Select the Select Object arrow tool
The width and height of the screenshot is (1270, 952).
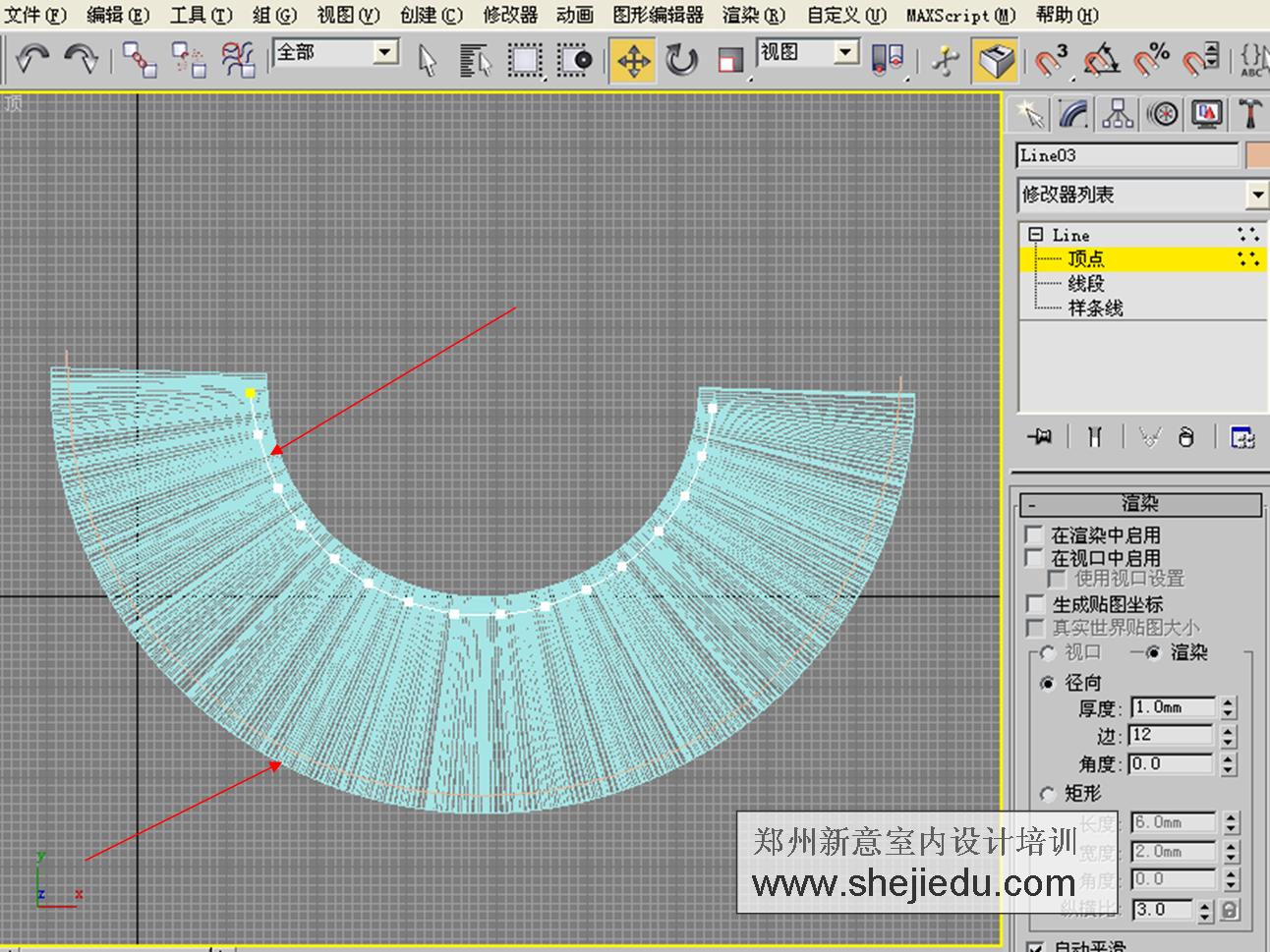tap(427, 60)
